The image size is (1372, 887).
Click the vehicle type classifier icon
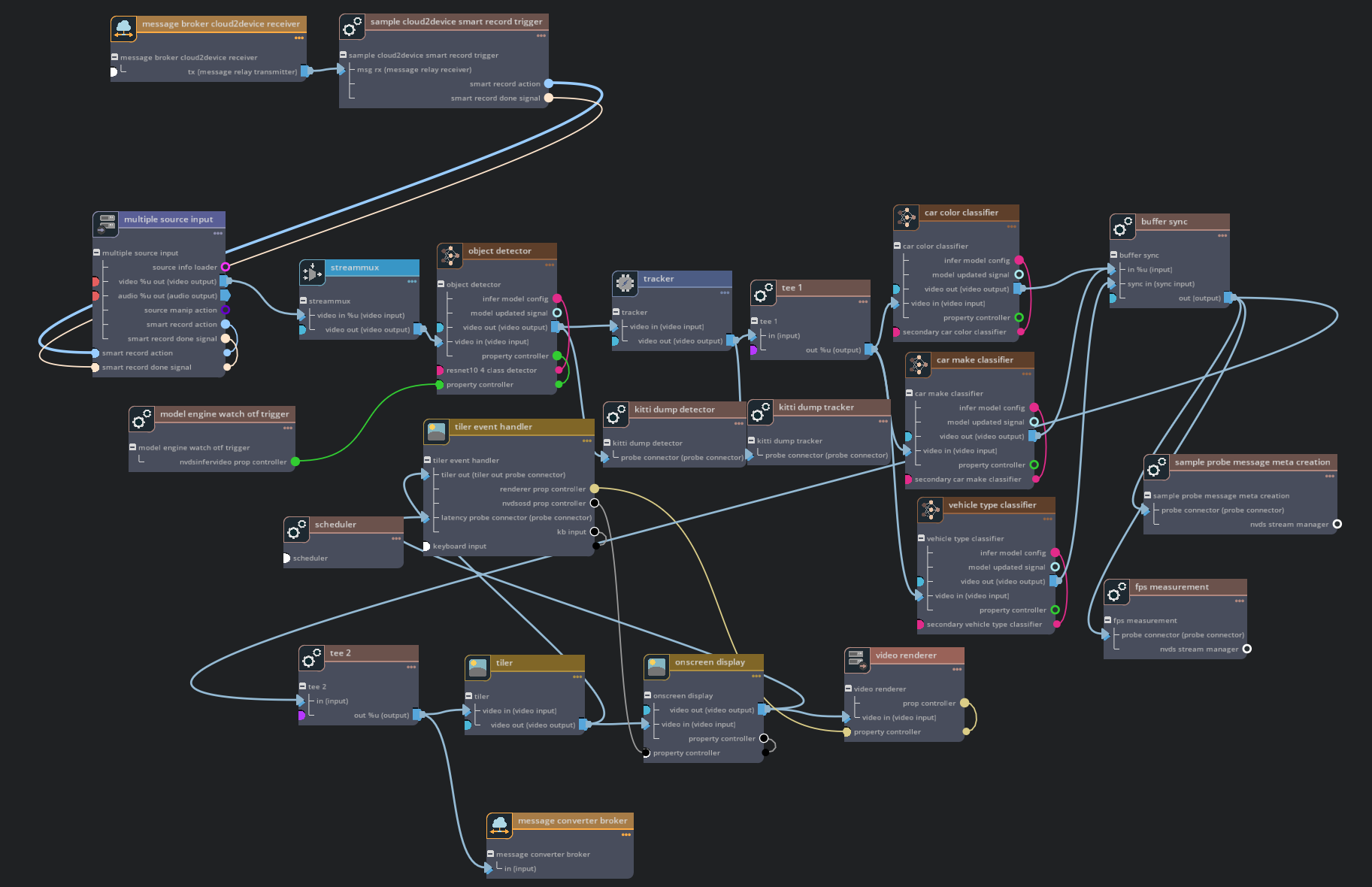pyautogui.click(x=930, y=510)
